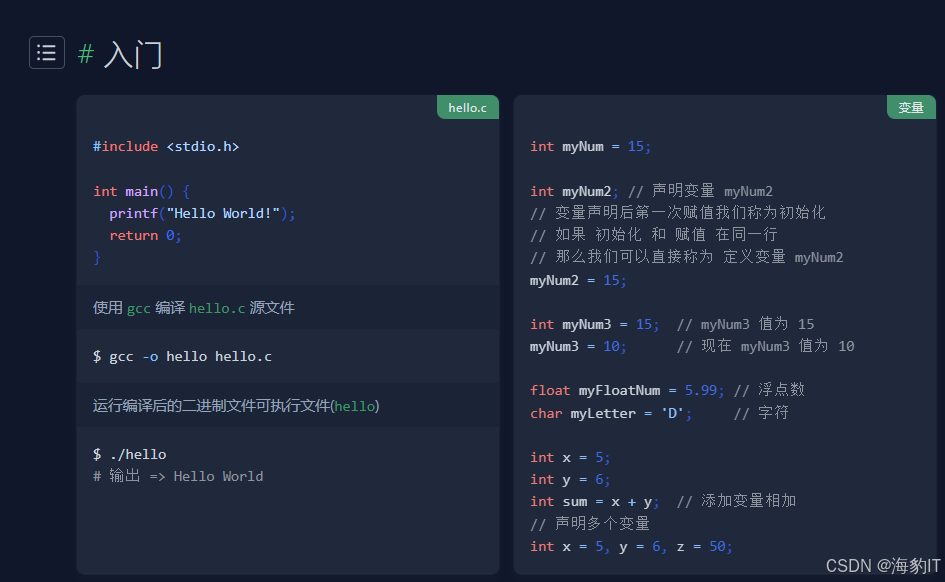Click the green # heading anchor
This screenshot has width=945, height=582.
coord(85,55)
